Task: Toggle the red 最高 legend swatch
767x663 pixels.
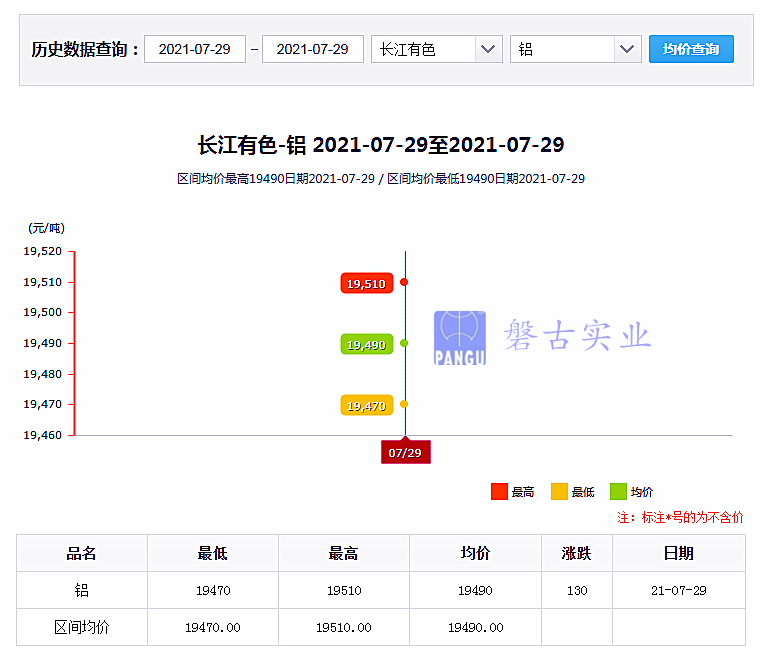Action: 499,491
